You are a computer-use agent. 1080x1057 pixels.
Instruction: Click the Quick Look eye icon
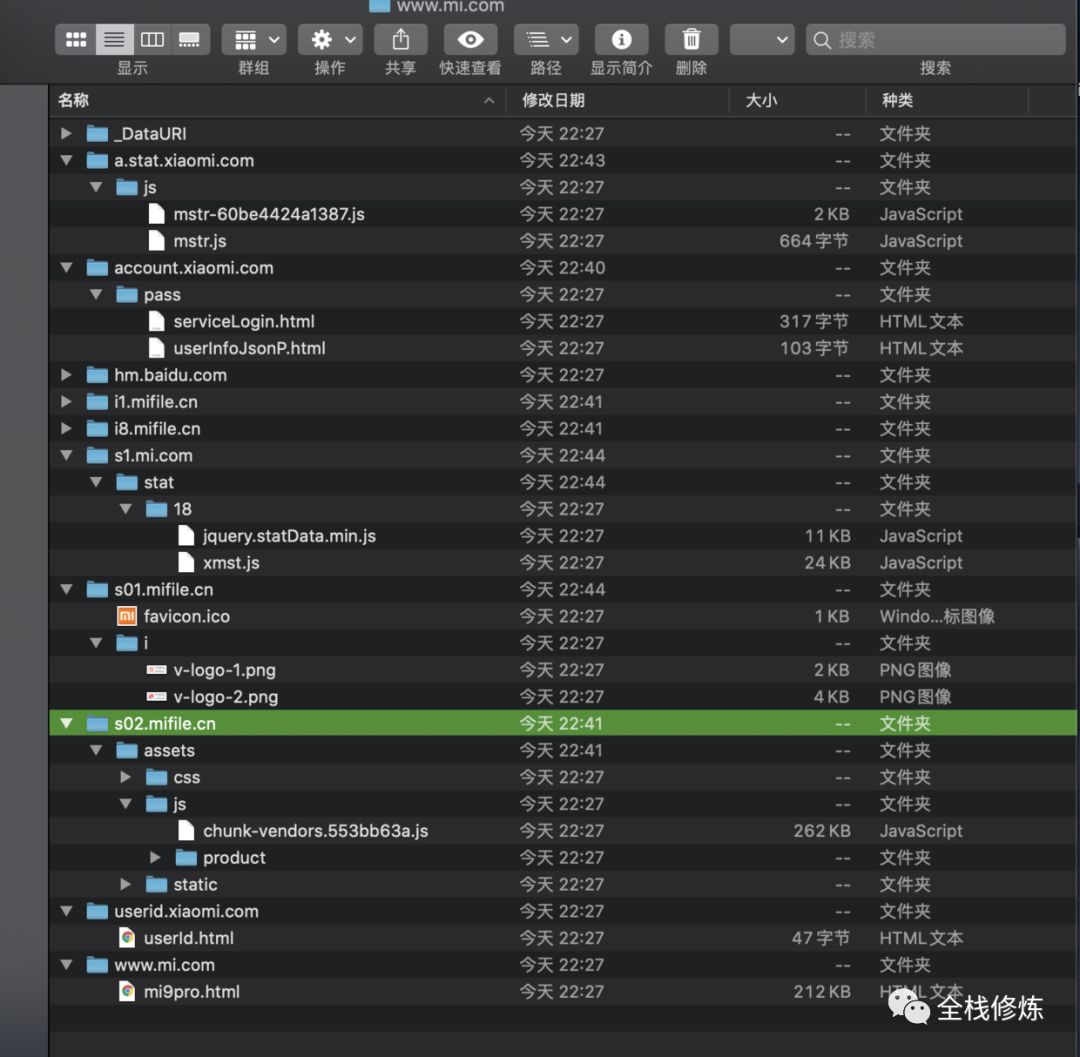[x=470, y=40]
